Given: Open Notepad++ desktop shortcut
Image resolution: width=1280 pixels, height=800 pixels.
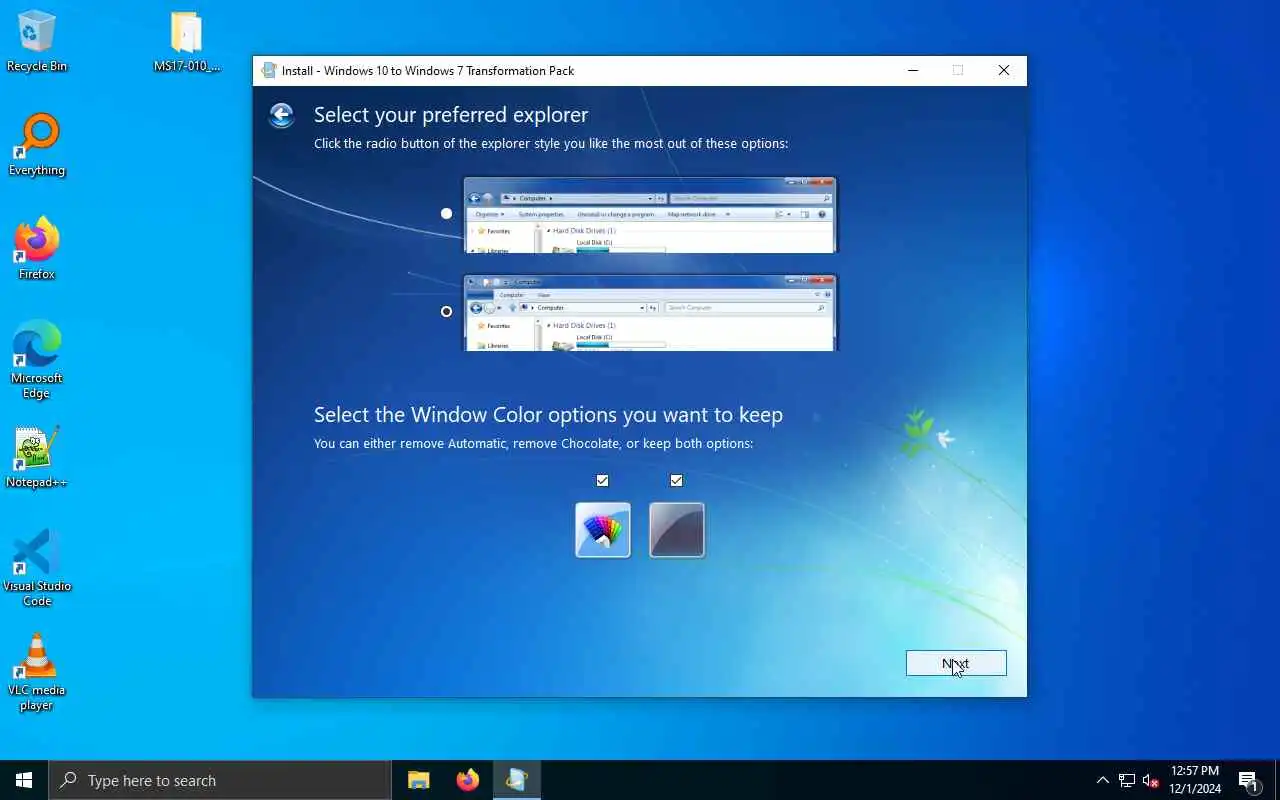Looking at the screenshot, I should point(37,458).
